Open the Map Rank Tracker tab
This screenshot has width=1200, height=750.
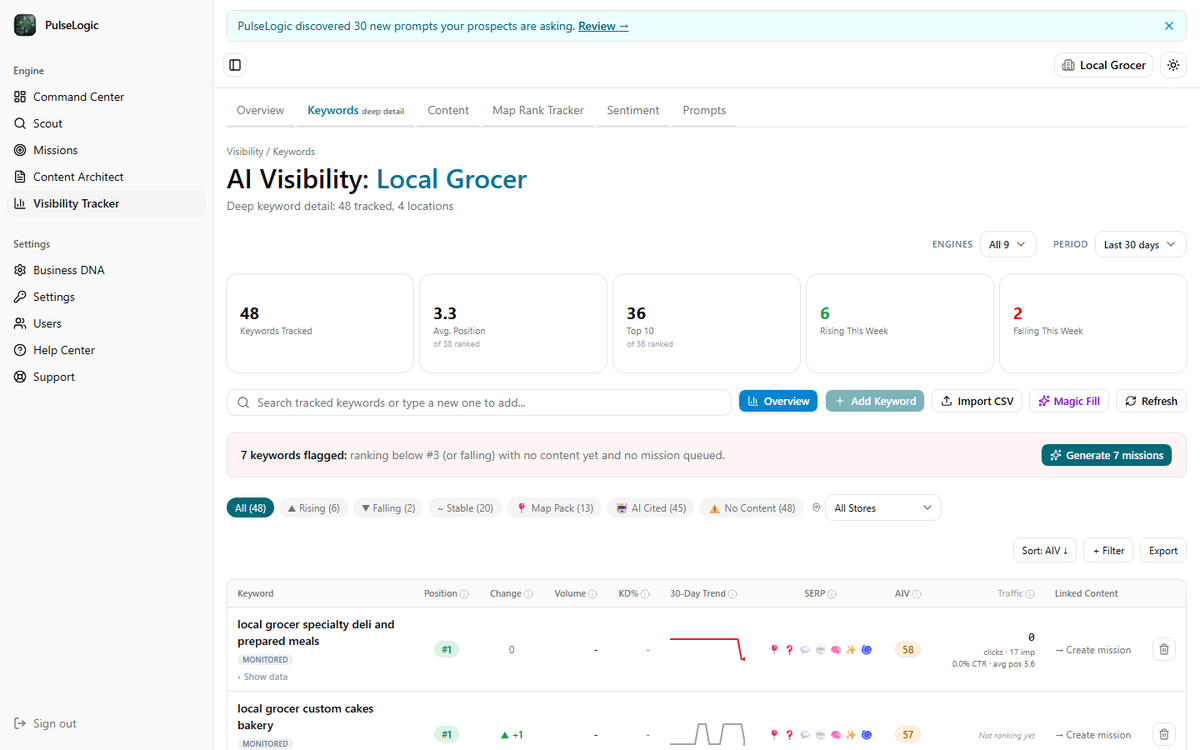click(538, 110)
